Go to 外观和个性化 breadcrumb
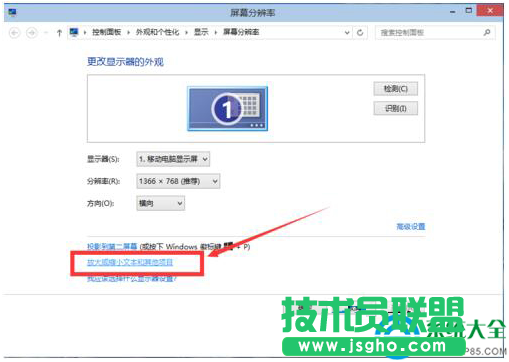Image resolution: width=509 pixels, height=362 pixels. (157, 32)
